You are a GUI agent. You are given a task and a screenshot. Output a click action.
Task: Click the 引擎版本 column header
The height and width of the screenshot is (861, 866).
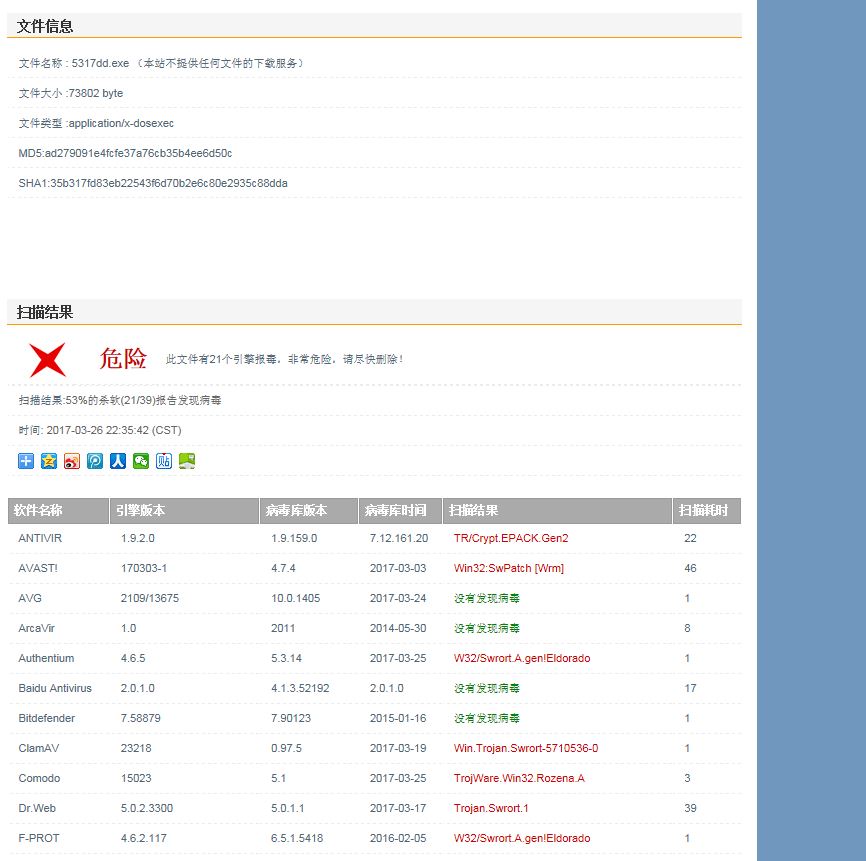tap(184, 510)
